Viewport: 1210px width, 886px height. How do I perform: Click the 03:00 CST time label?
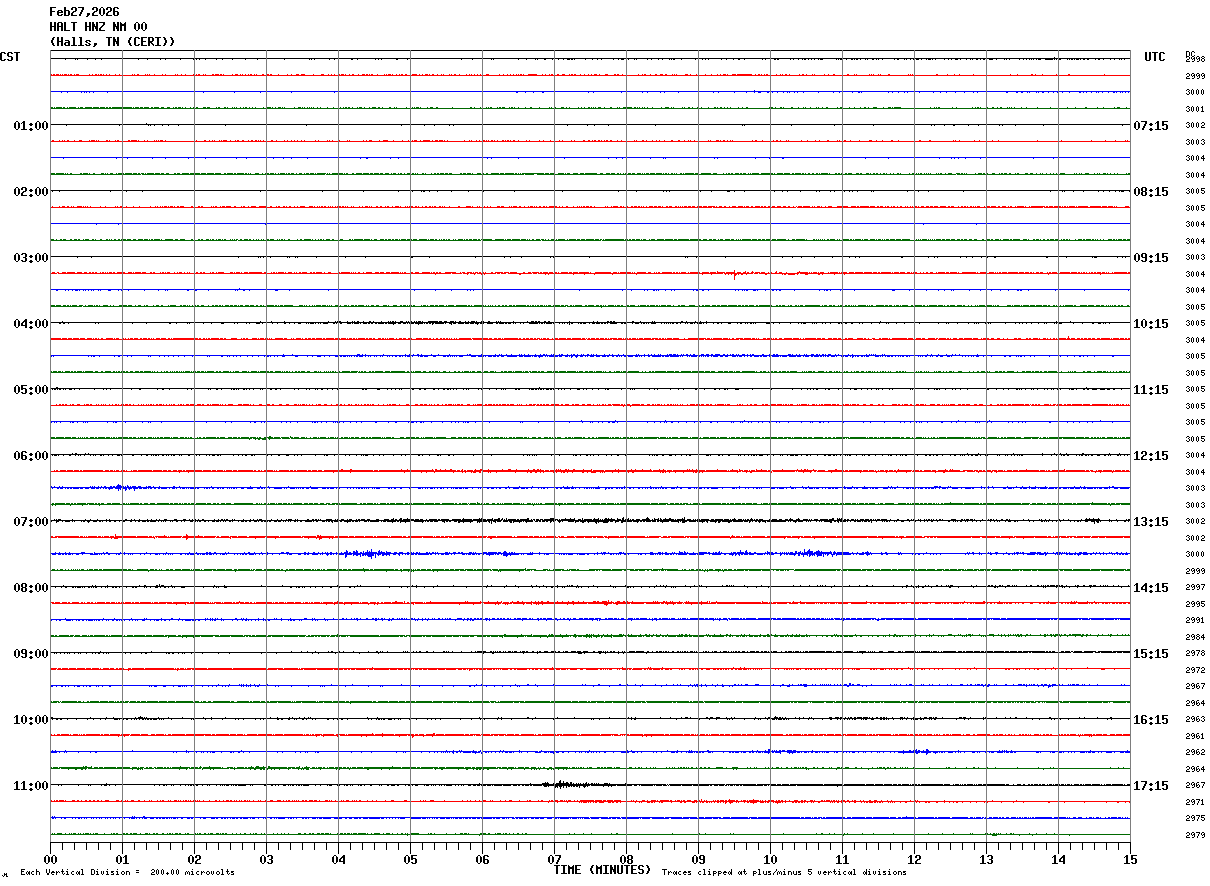31,258
